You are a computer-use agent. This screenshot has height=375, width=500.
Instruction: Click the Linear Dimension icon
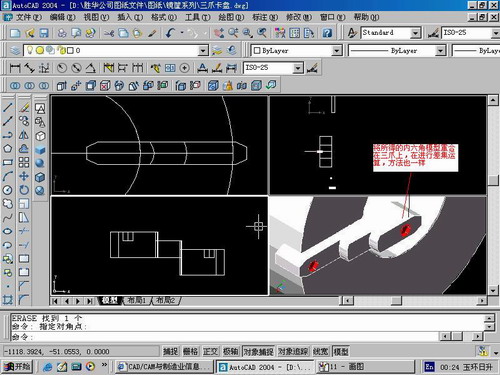click(x=15, y=68)
